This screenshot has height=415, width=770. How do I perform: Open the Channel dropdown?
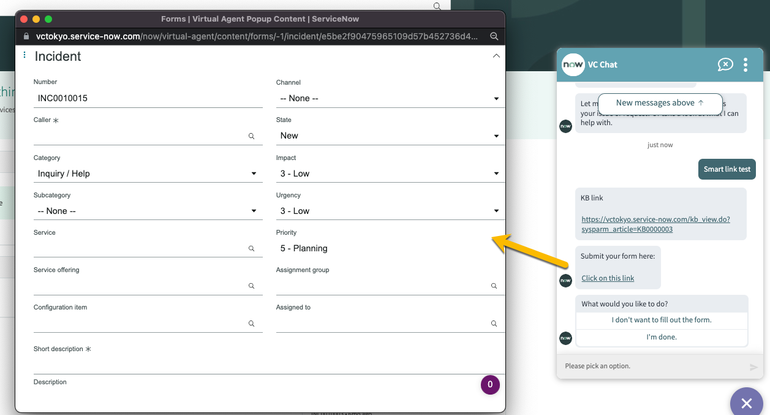[x=390, y=98]
